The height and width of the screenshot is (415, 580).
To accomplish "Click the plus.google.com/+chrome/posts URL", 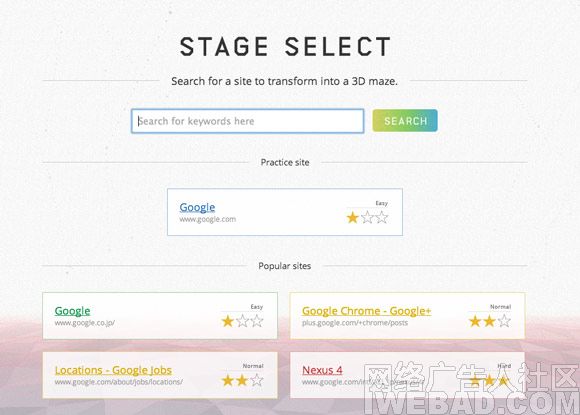I will [x=355, y=323].
